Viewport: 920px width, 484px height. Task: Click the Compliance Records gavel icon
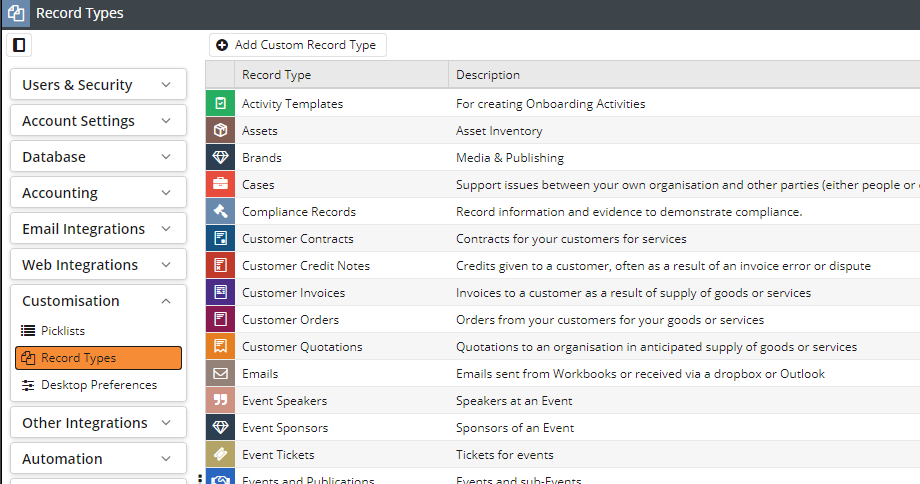pyautogui.click(x=220, y=211)
